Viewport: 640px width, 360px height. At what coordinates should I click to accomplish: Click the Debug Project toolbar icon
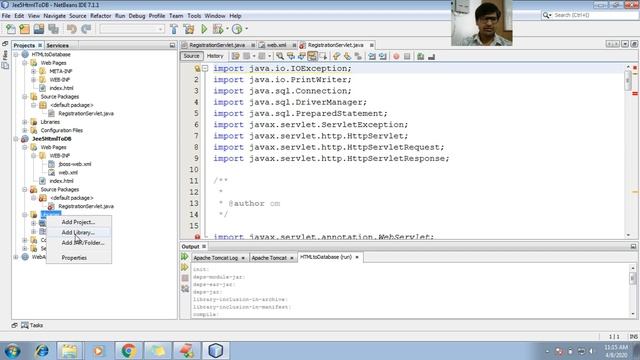point(218,29)
